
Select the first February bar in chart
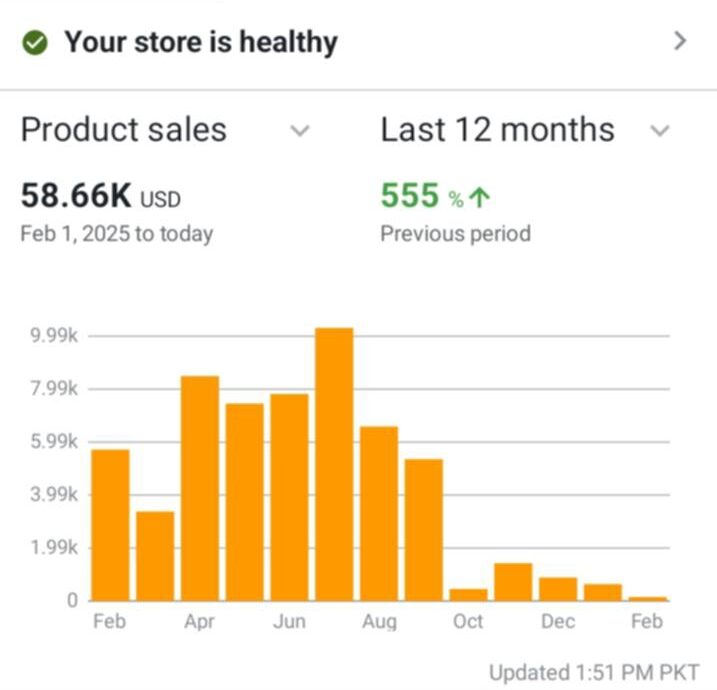pos(110,525)
